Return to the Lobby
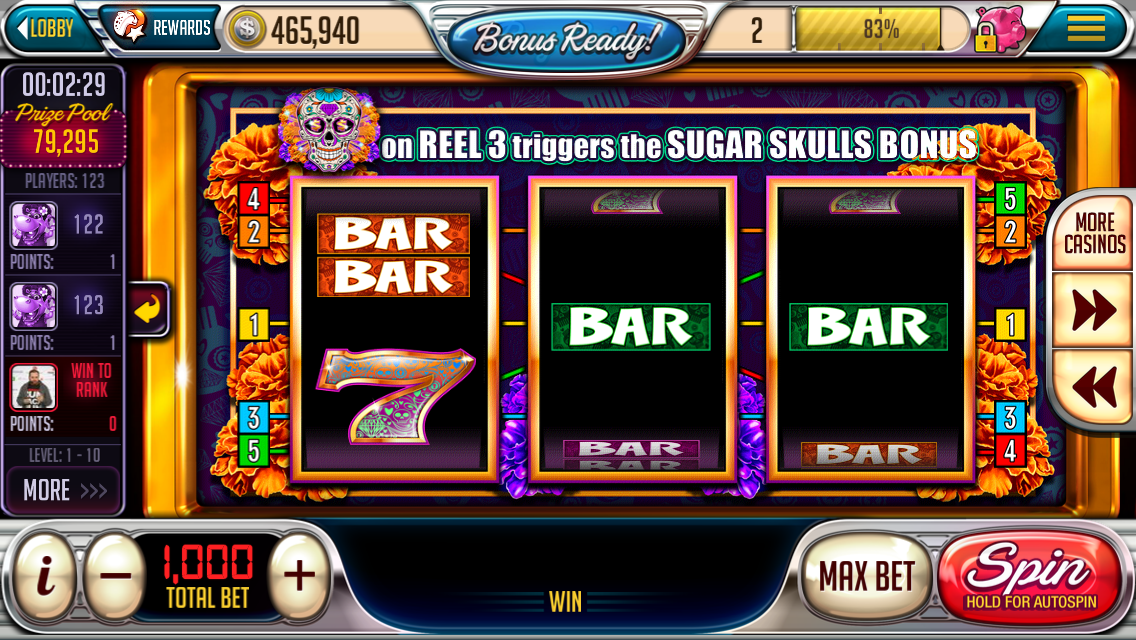 click(x=46, y=28)
